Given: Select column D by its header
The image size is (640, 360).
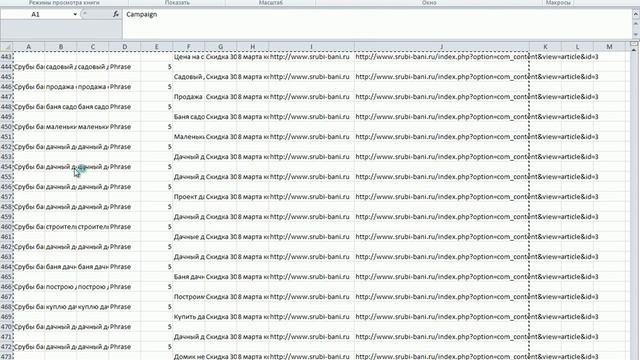Looking at the screenshot, I should (x=124, y=47).
